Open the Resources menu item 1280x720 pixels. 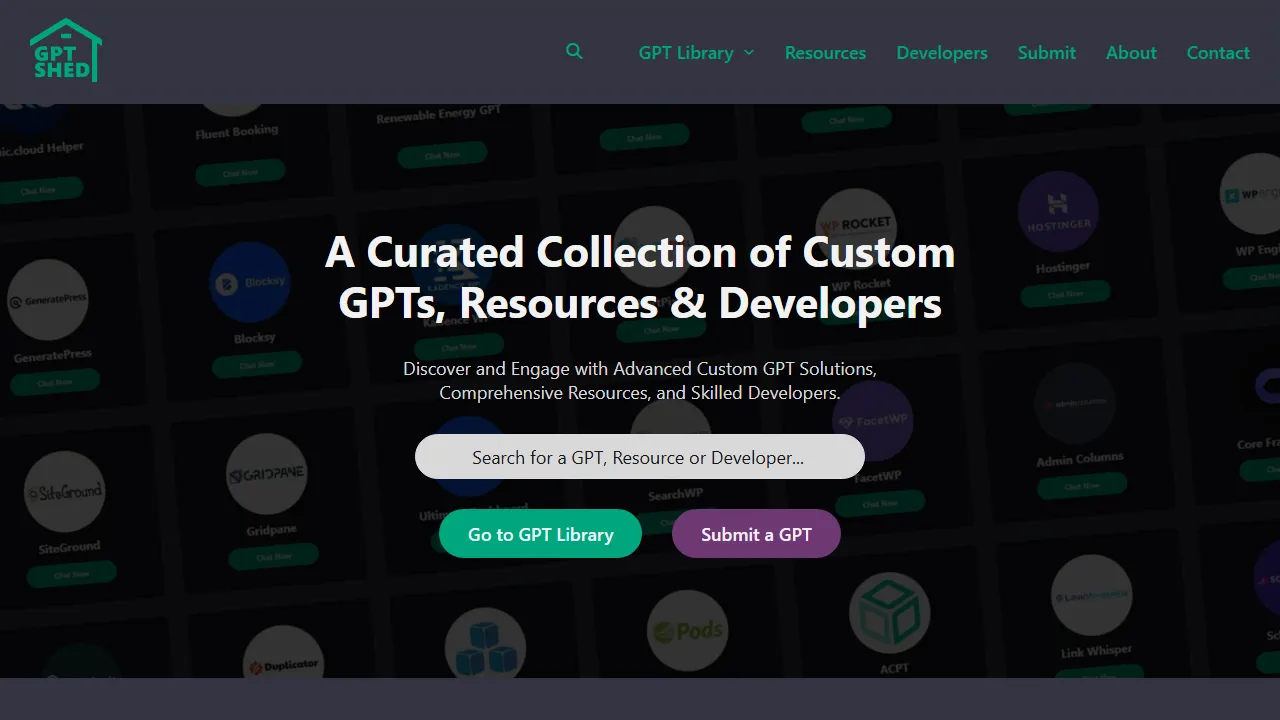[825, 52]
